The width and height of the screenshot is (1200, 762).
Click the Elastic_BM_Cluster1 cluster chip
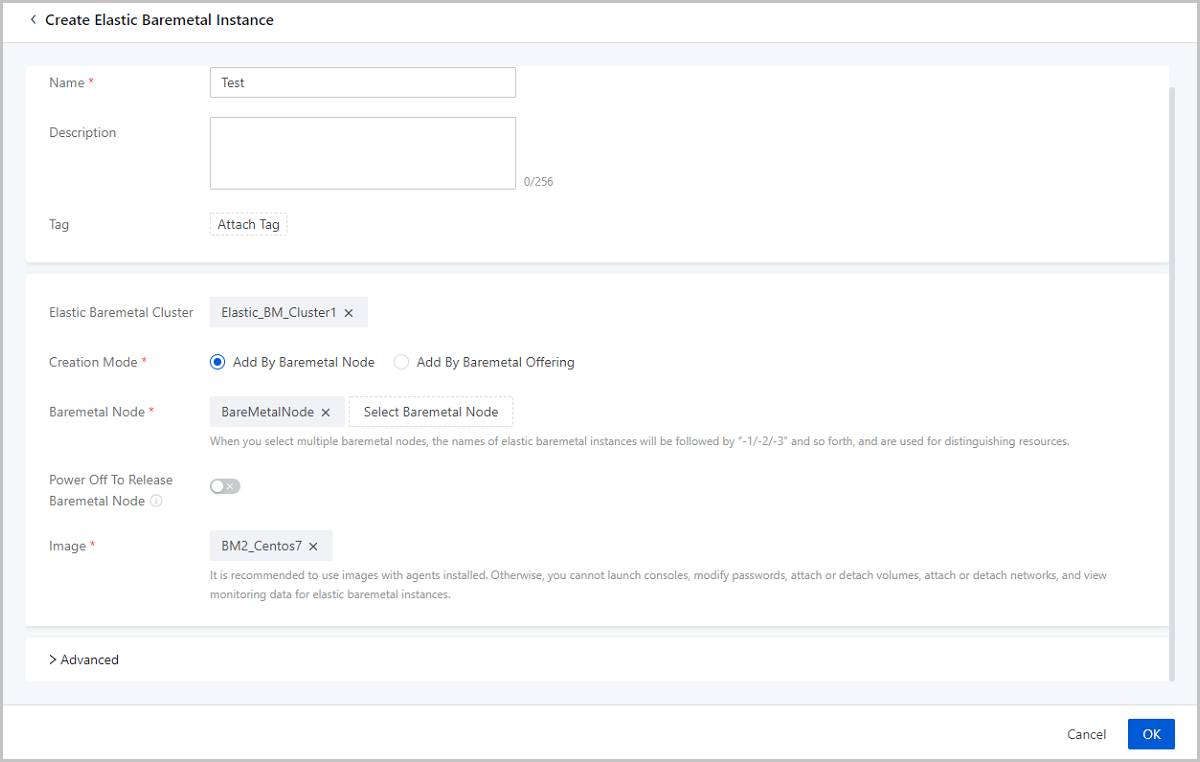click(x=278, y=313)
